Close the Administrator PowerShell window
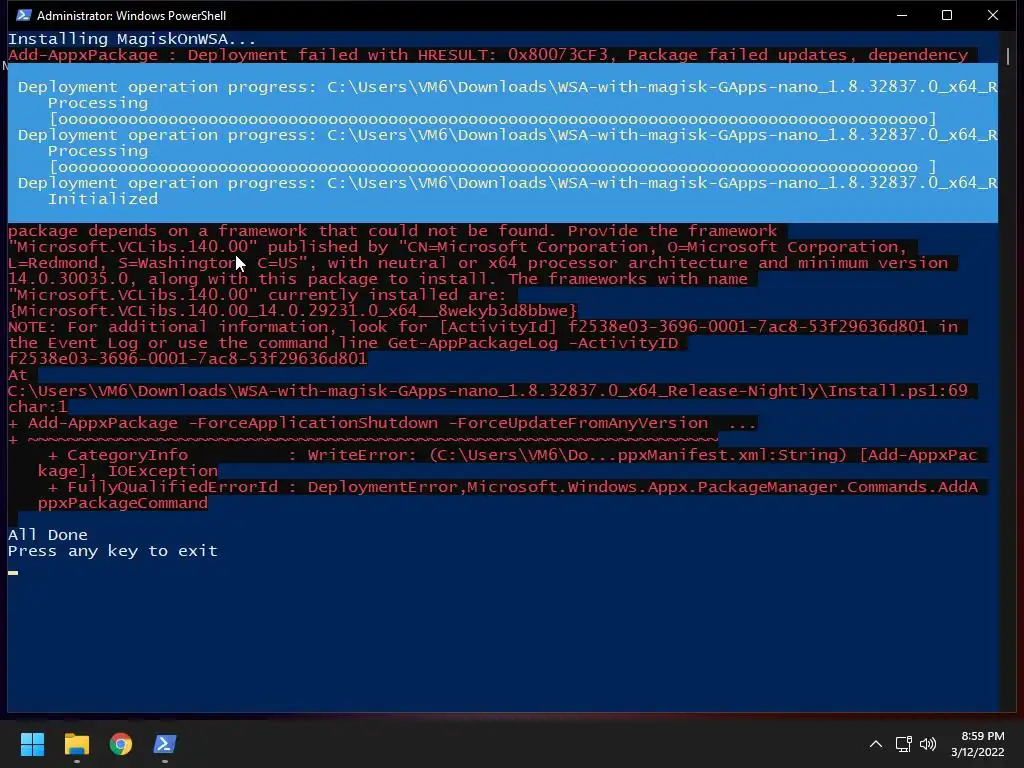This screenshot has width=1024, height=768. 993,15
